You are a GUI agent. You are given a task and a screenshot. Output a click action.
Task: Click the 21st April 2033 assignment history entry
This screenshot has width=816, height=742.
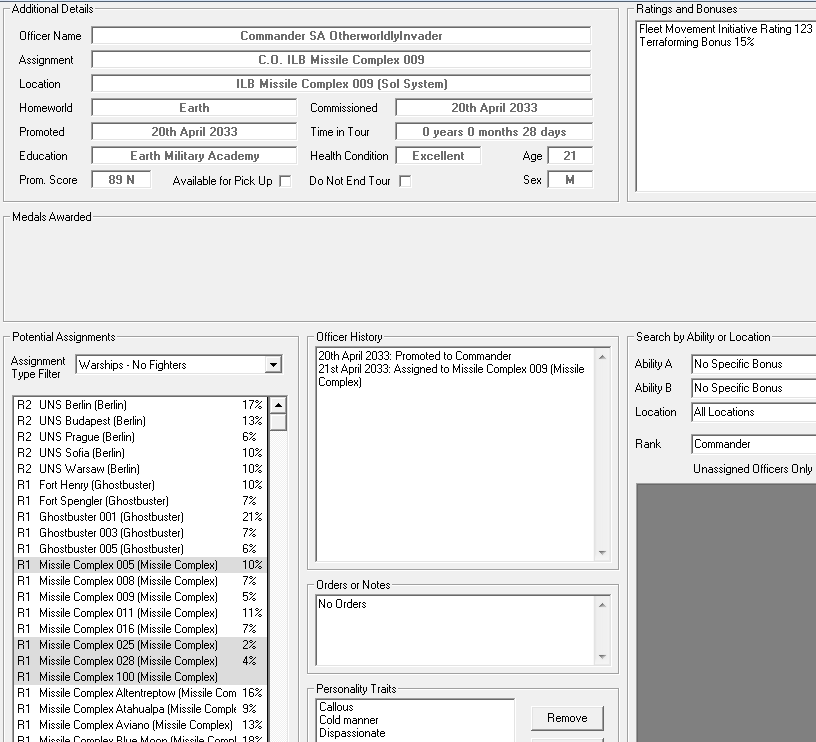[x=451, y=376]
